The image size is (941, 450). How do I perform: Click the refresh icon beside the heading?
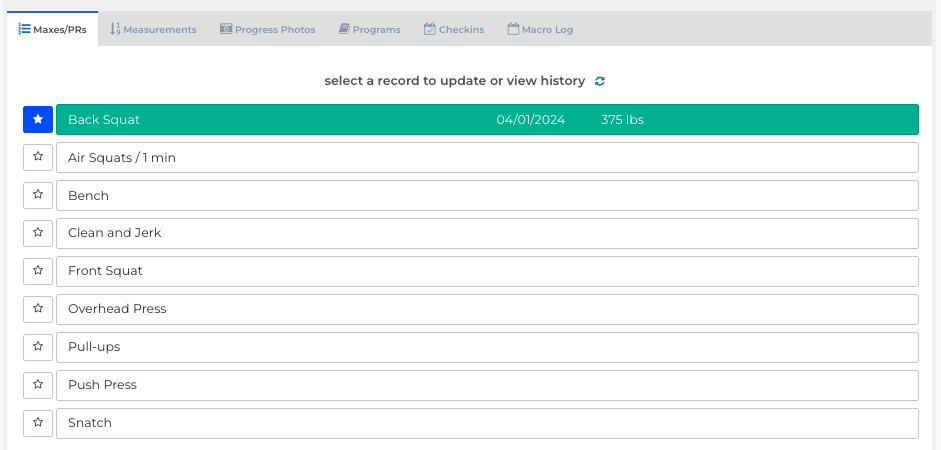click(x=600, y=81)
